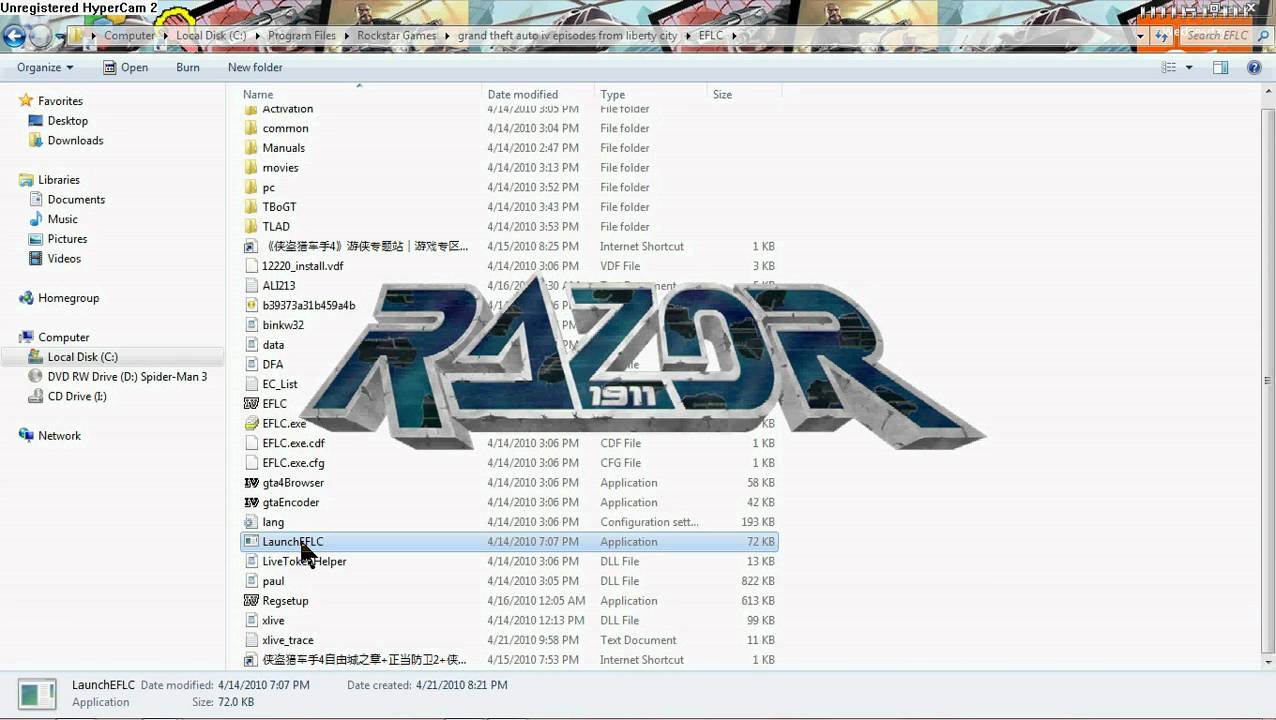This screenshot has height=720, width=1276.
Task: Click the pc folder icon
Action: (252, 187)
